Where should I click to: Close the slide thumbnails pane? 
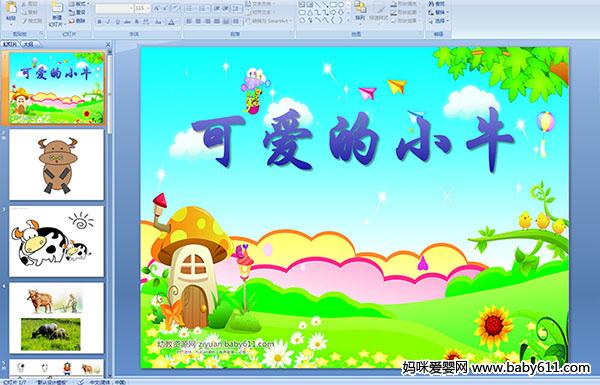pyautogui.click(x=108, y=44)
